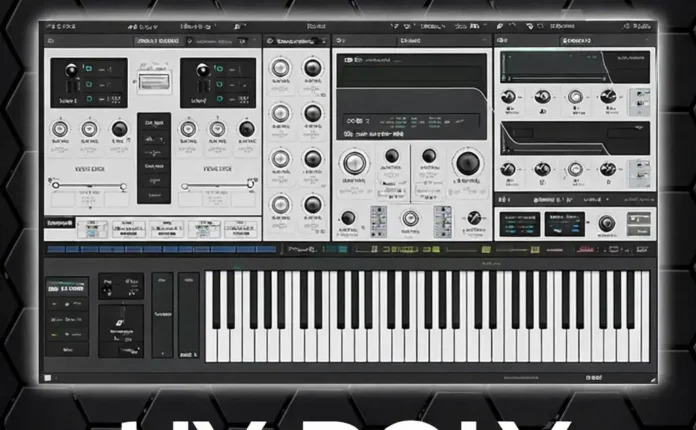Click the lower envelope graph in the right panel
The width and height of the screenshot is (696, 430).
(x=575, y=138)
